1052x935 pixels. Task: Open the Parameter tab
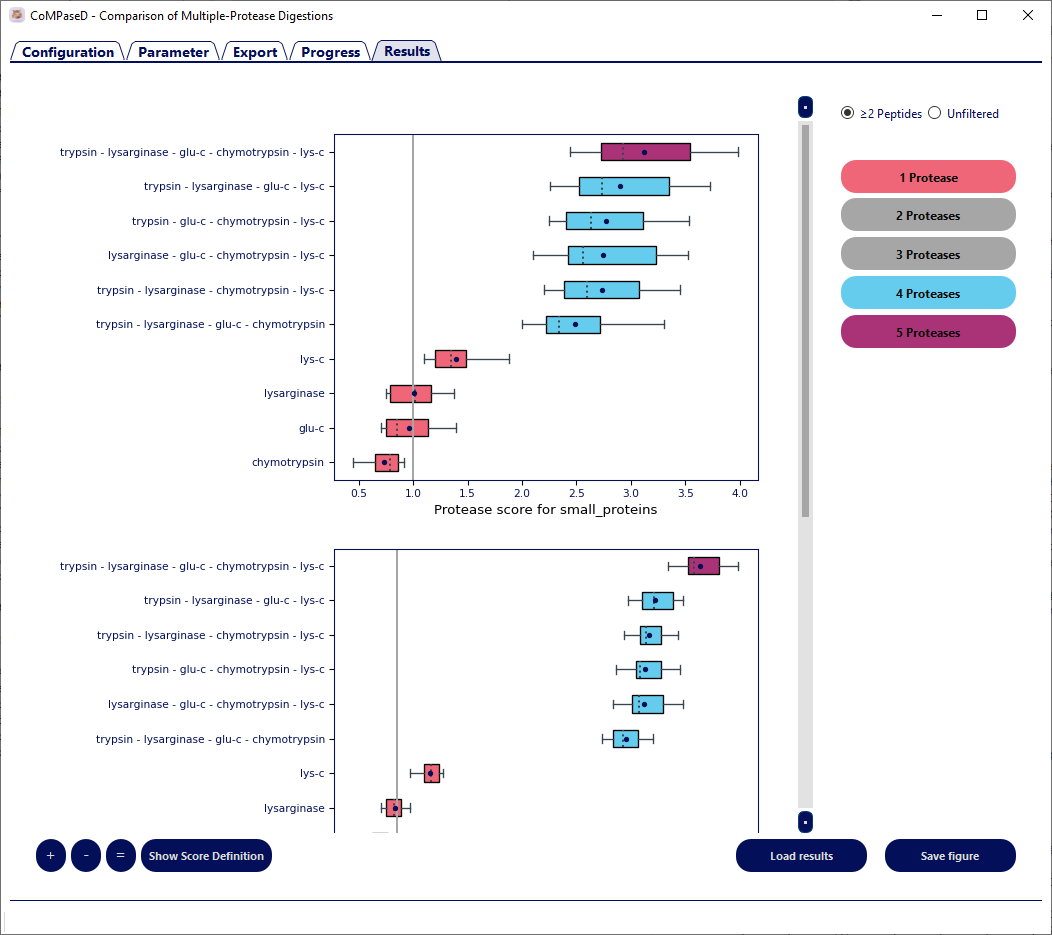[173, 52]
